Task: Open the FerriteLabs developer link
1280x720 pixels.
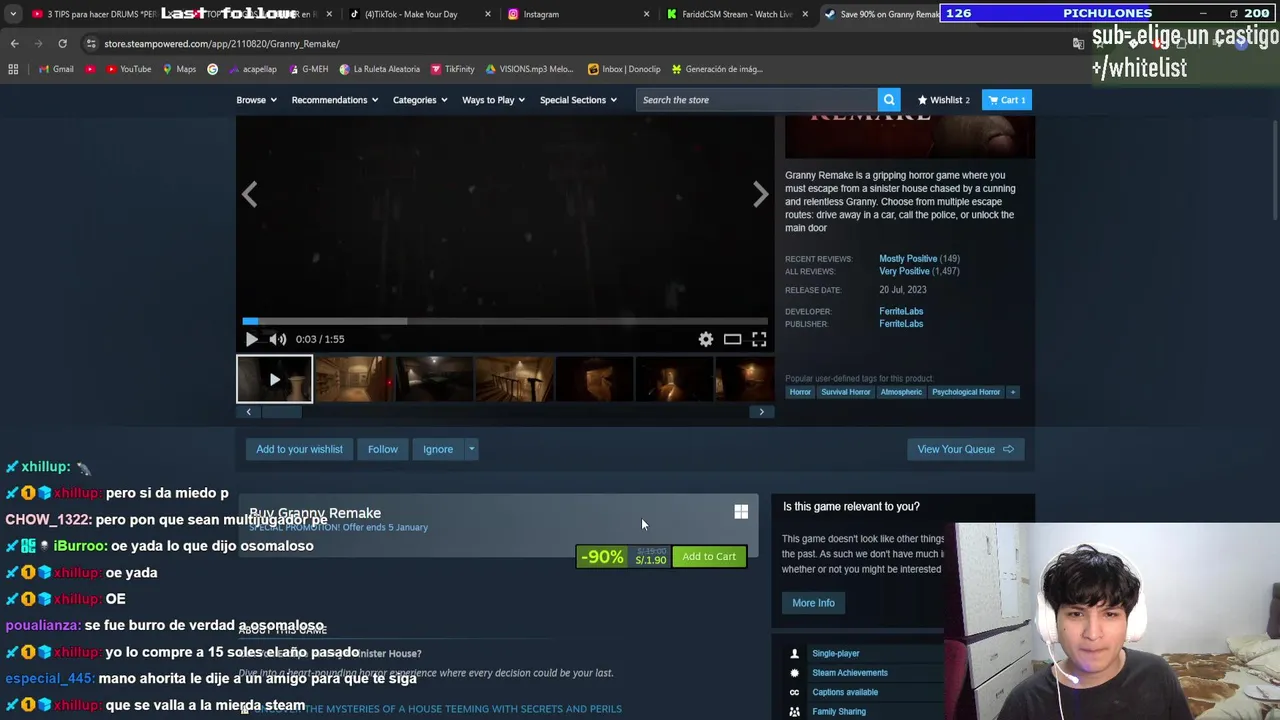Action: point(901,311)
